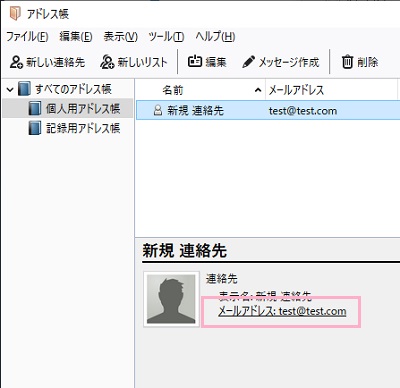This screenshot has height=388, width=400.
Task: Open the ファイル(F) menu
Action: click(x=27, y=36)
